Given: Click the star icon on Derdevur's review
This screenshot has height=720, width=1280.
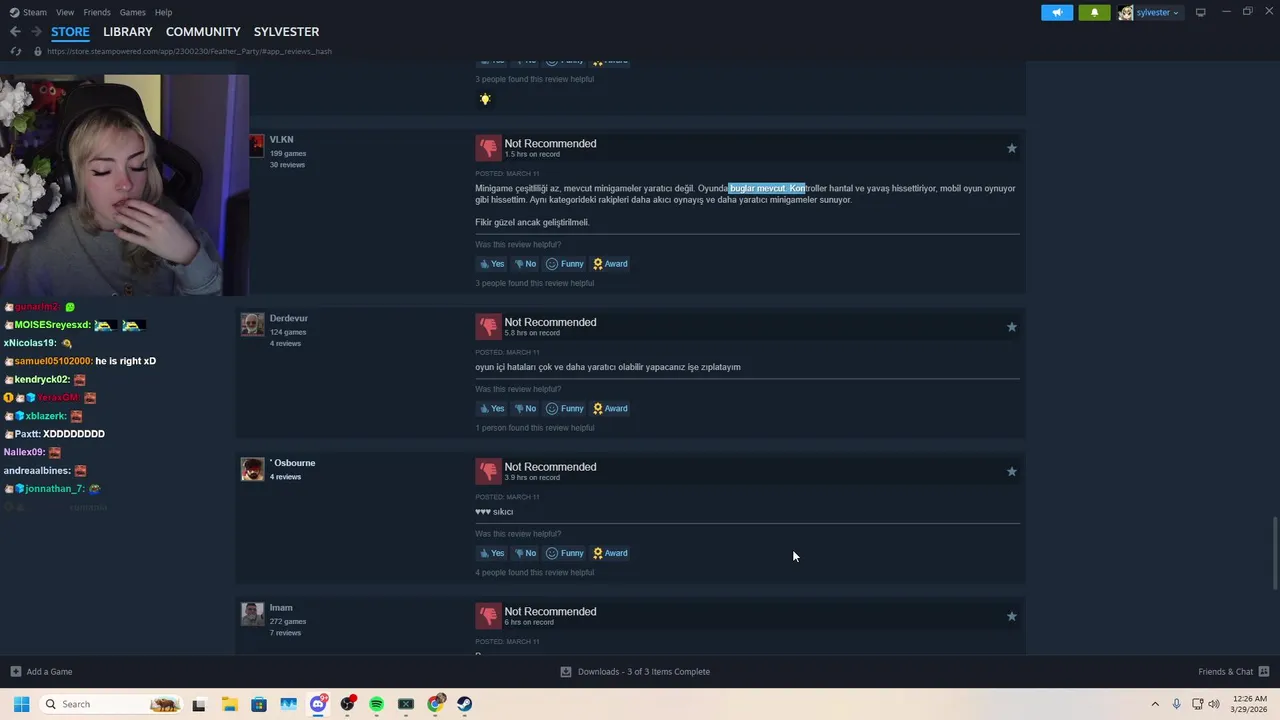Looking at the screenshot, I should click(x=1011, y=327).
